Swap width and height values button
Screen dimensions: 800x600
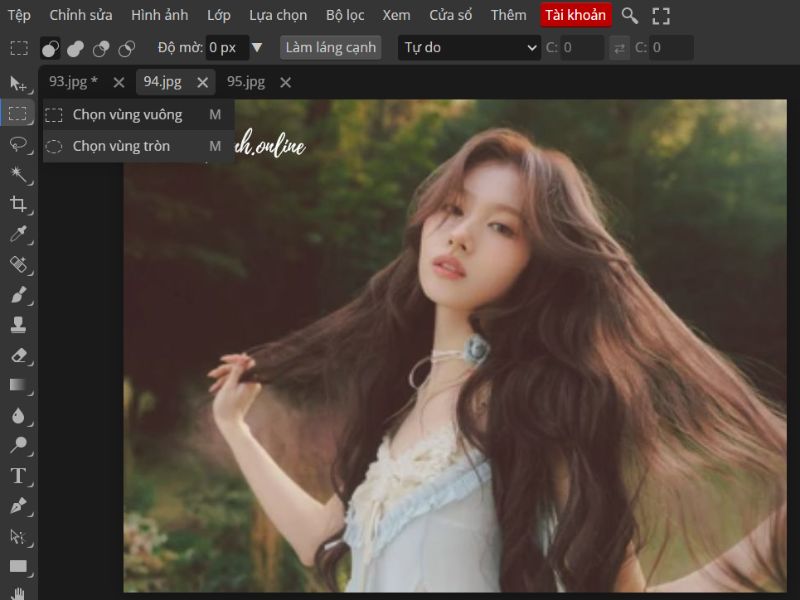click(619, 48)
